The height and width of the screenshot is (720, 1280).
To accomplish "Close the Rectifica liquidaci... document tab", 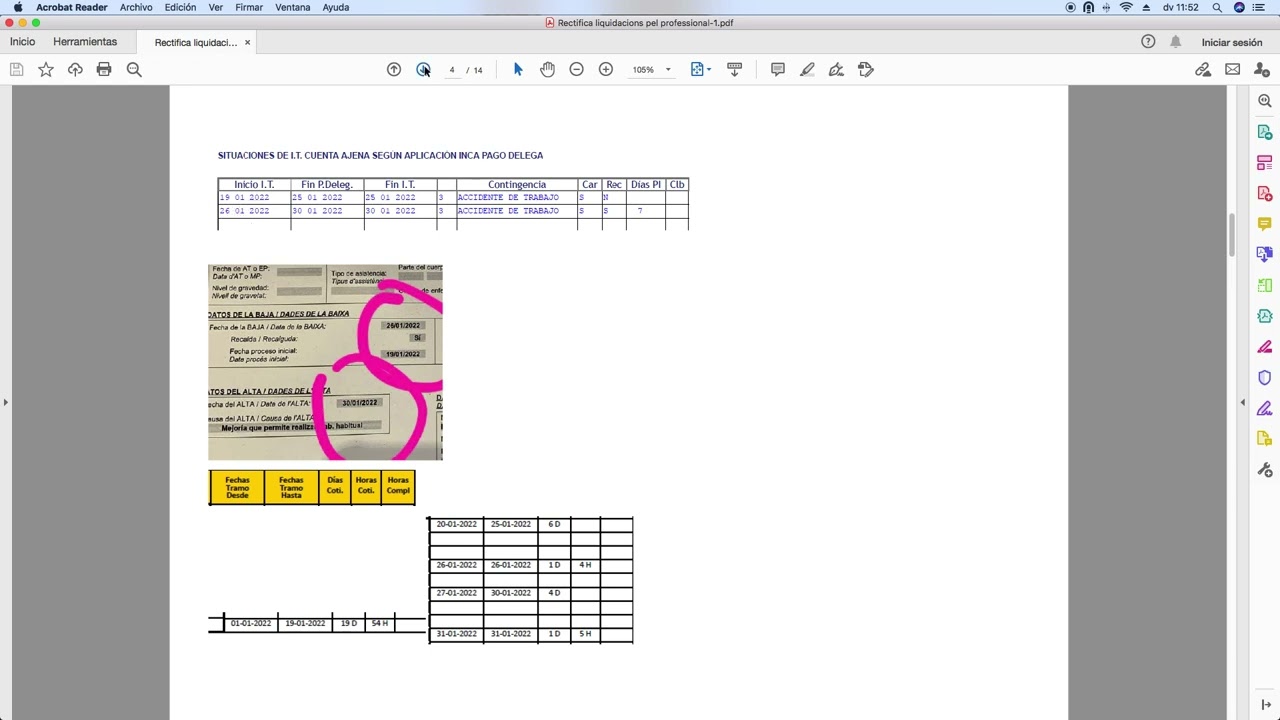I will coord(247,42).
